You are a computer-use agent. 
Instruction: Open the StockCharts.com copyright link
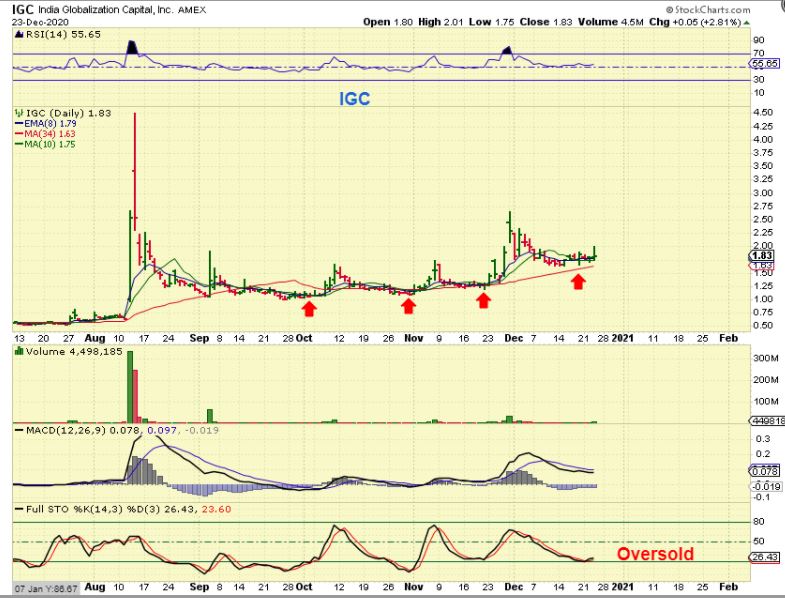coord(708,10)
